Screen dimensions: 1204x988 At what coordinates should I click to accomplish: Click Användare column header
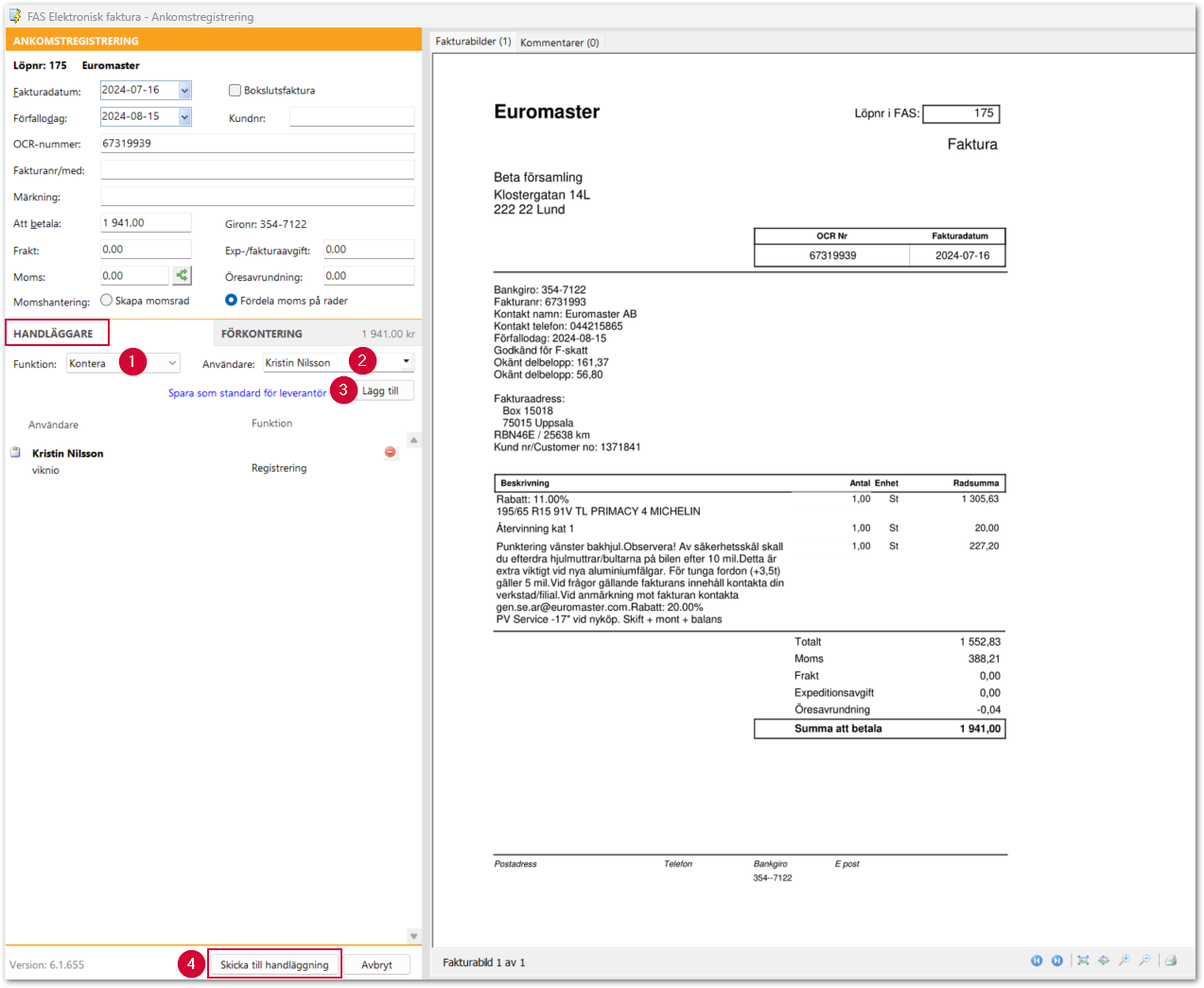(x=54, y=425)
